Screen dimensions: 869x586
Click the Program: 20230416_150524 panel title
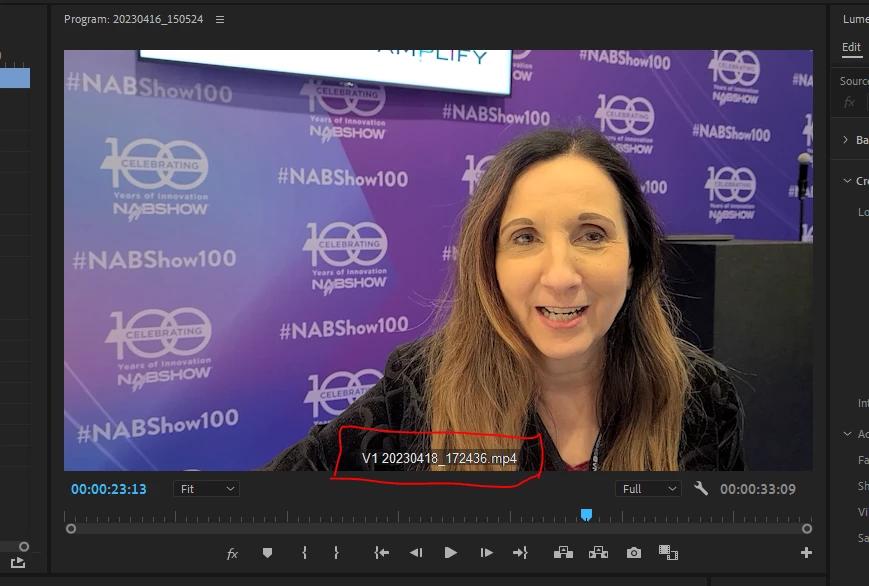134,19
